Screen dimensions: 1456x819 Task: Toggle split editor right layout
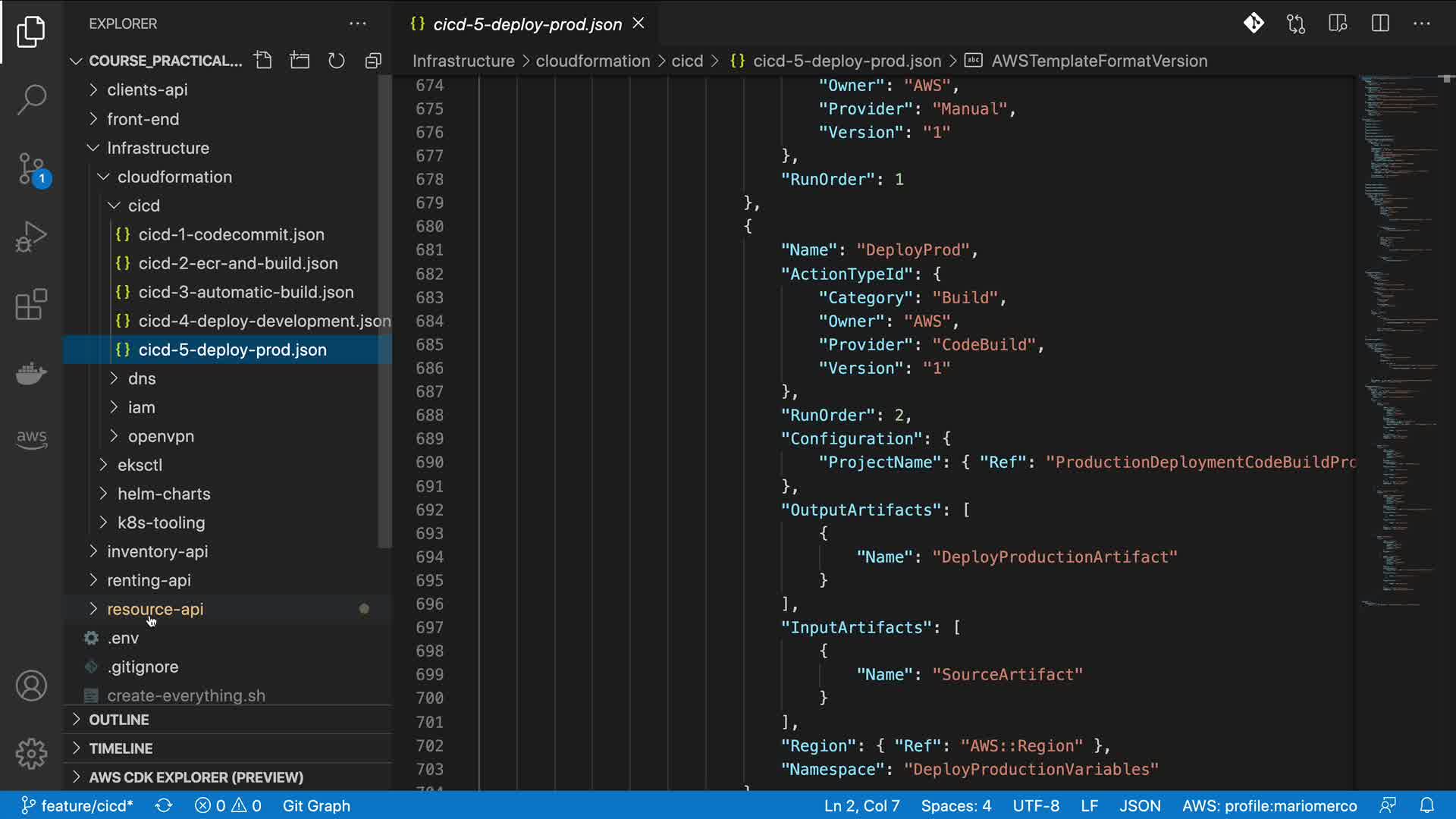[x=1380, y=24]
